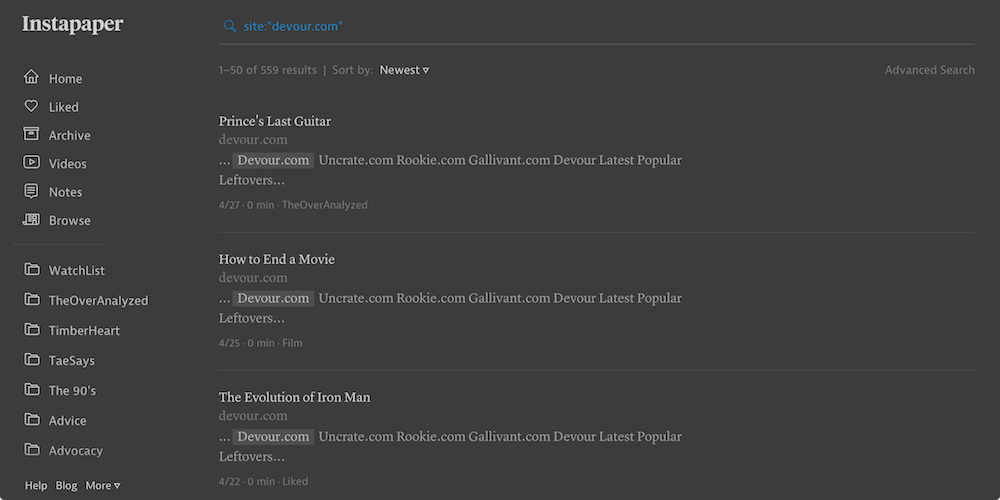1000x500 pixels.
Task: Click devour.com under The Evolution of Iron Man
Action: [x=253, y=416]
